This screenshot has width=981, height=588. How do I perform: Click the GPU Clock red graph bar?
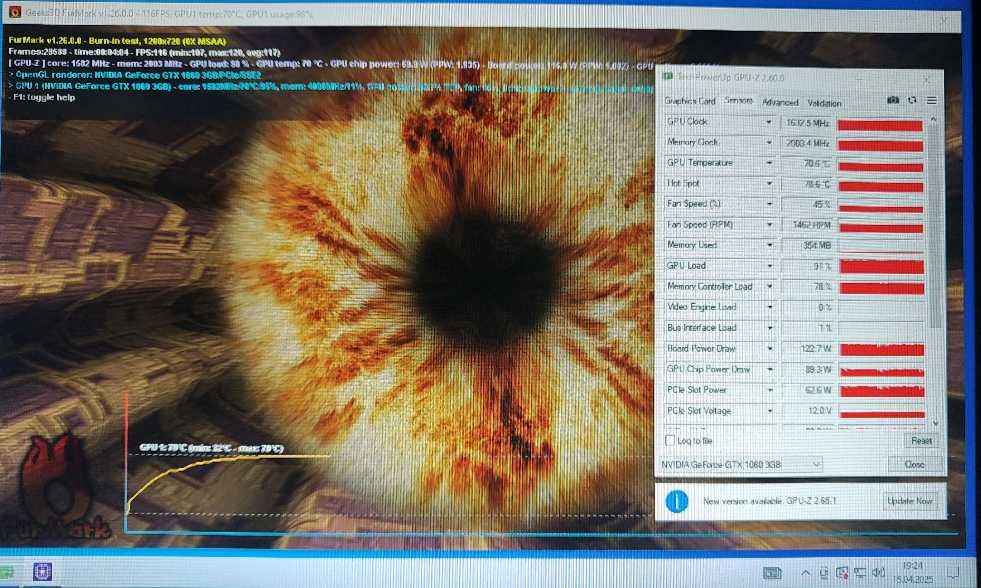pos(880,125)
